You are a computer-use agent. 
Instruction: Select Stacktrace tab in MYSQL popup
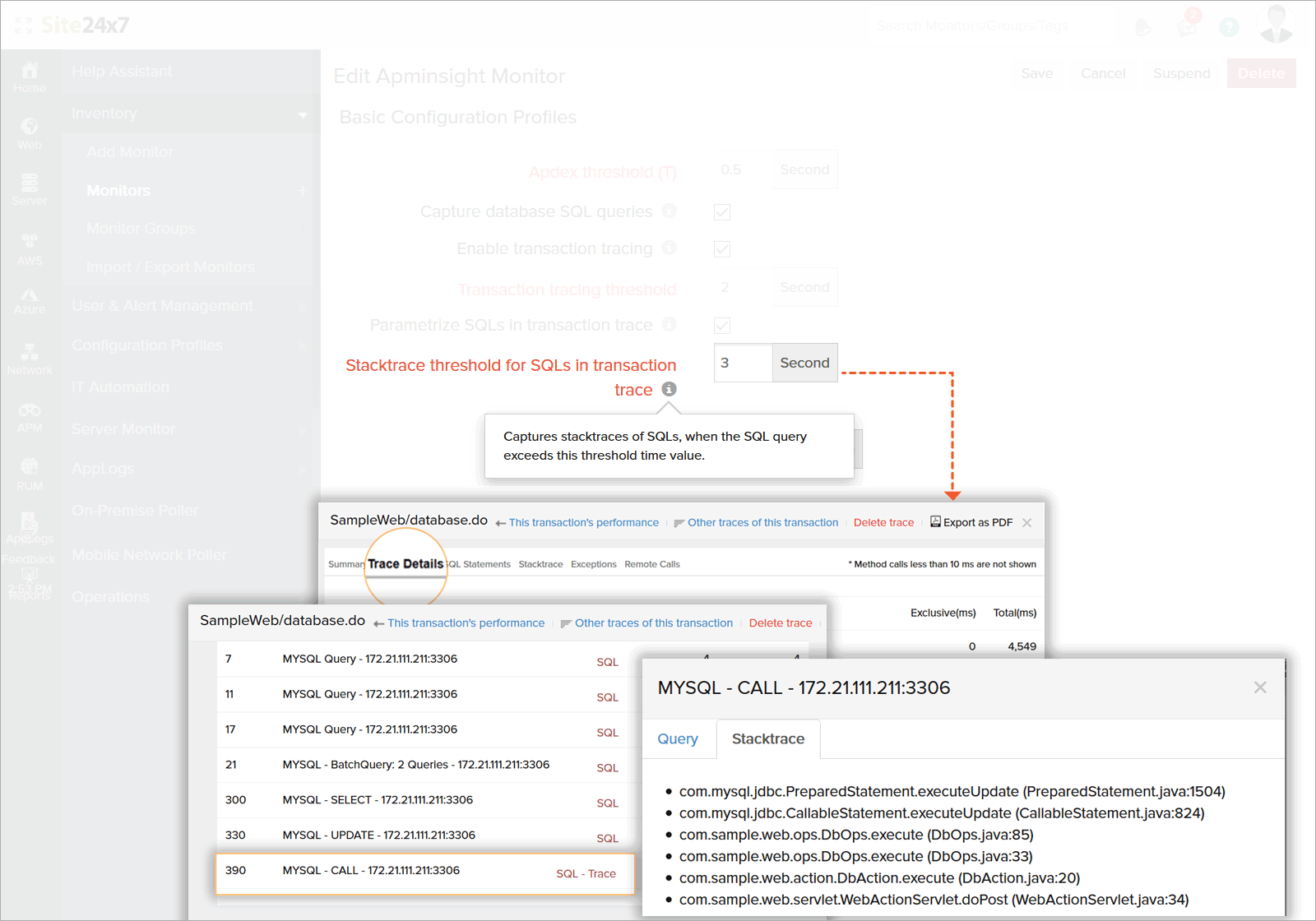tap(768, 739)
